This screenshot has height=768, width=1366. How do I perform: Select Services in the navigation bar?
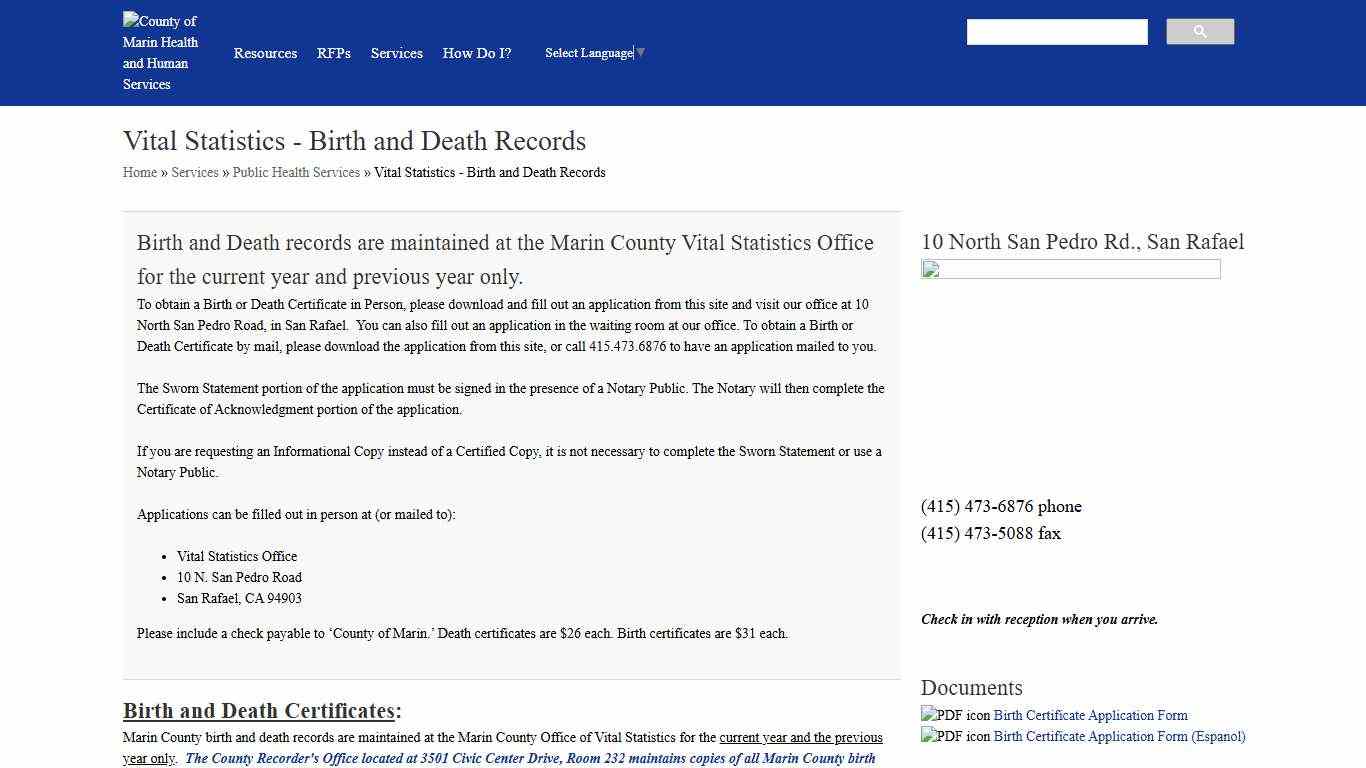coord(396,53)
